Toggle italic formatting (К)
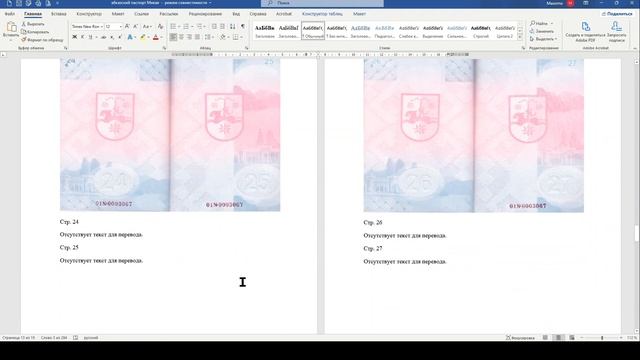 (82, 37)
